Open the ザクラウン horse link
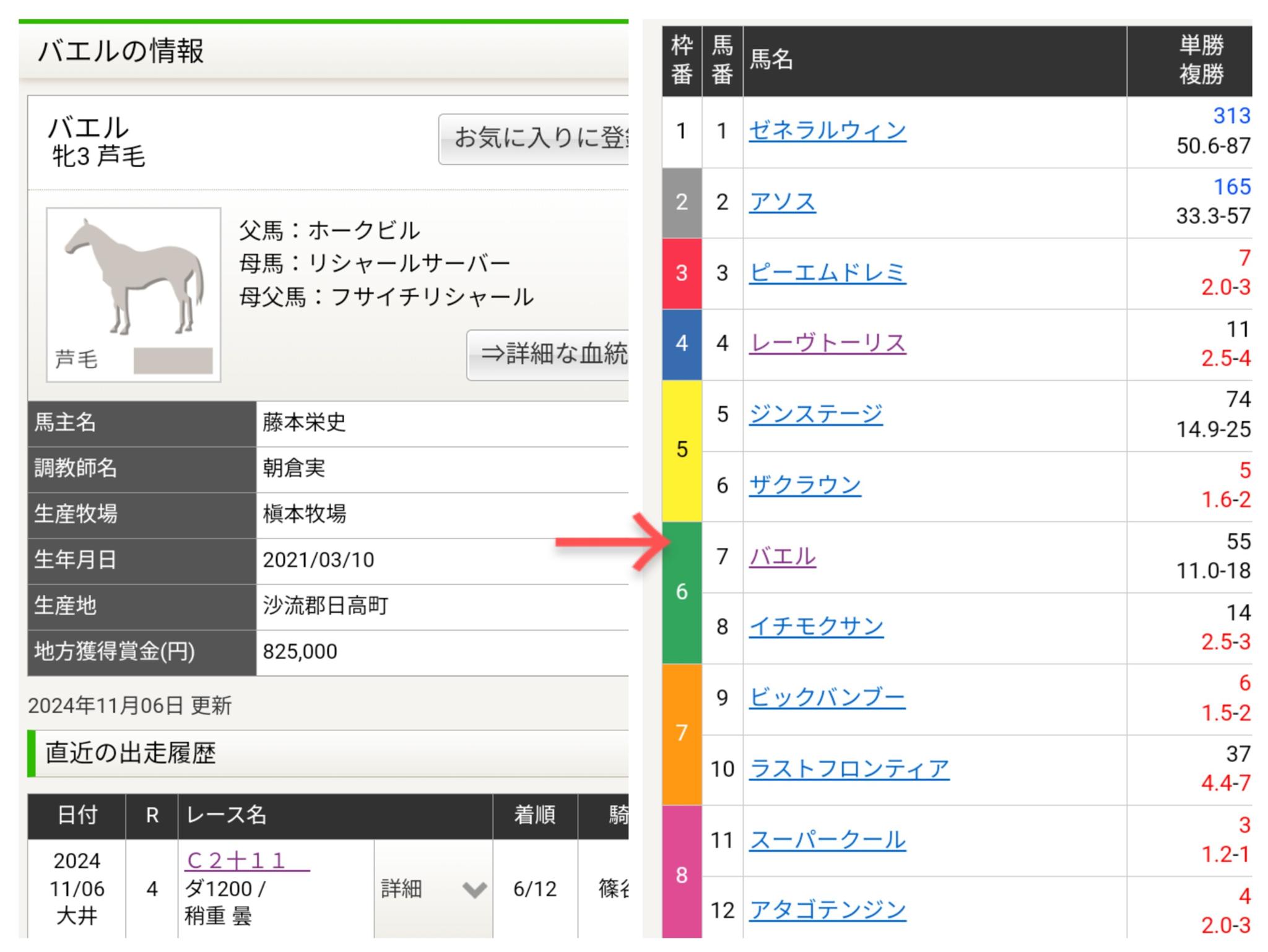 [x=804, y=485]
